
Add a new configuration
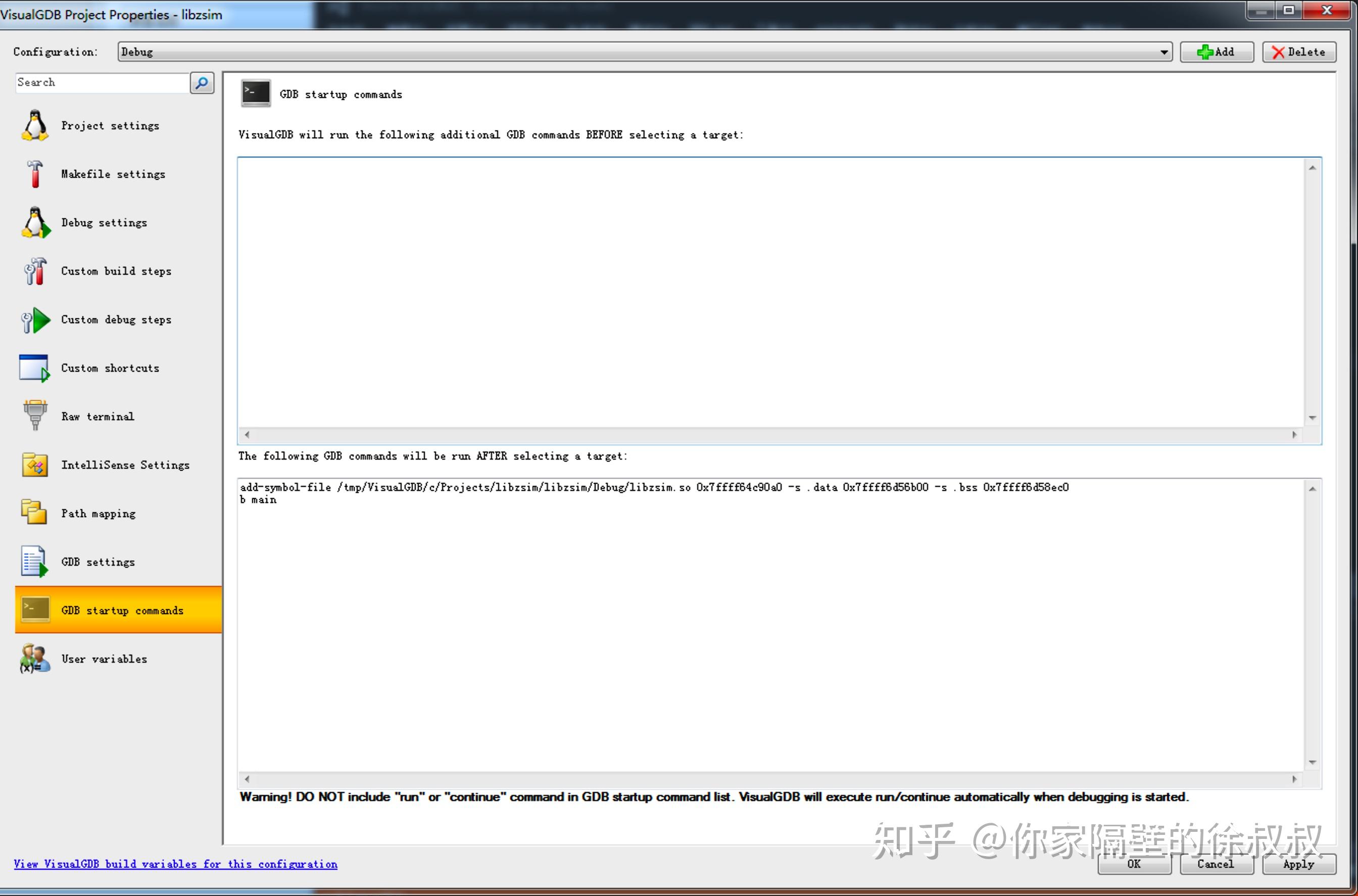tap(1216, 52)
